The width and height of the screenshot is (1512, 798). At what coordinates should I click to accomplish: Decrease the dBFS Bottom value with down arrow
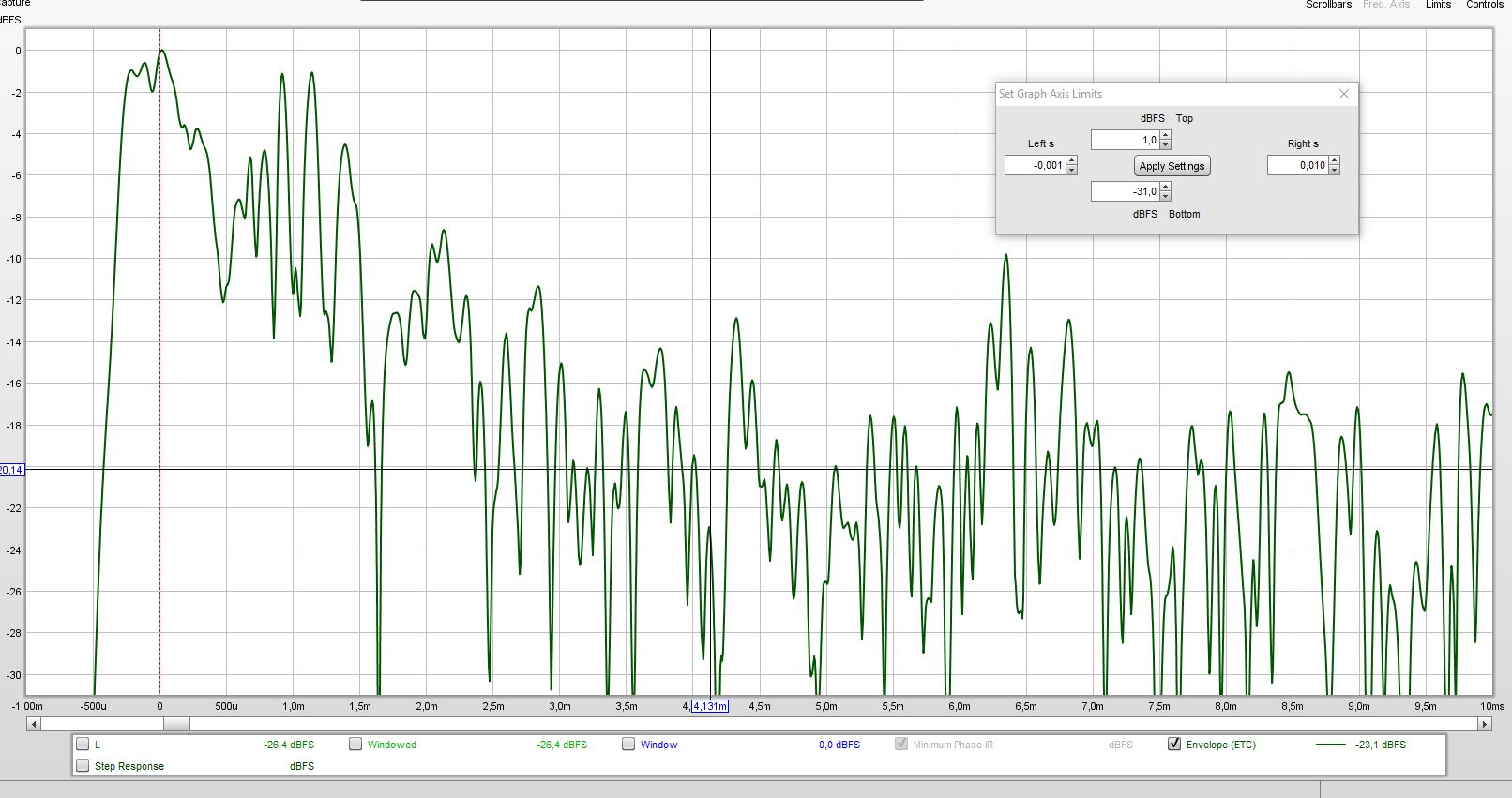pos(1165,196)
